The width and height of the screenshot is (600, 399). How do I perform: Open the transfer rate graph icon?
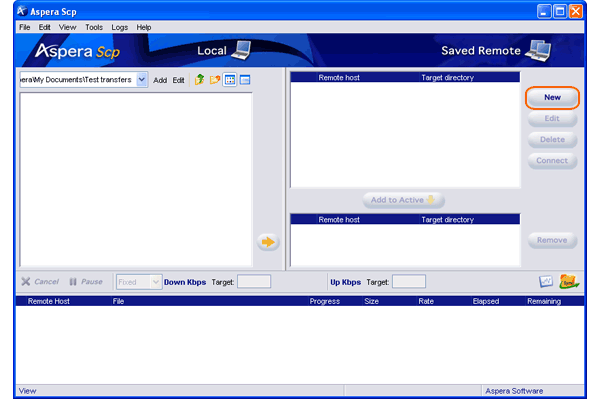[x=546, y=282]
